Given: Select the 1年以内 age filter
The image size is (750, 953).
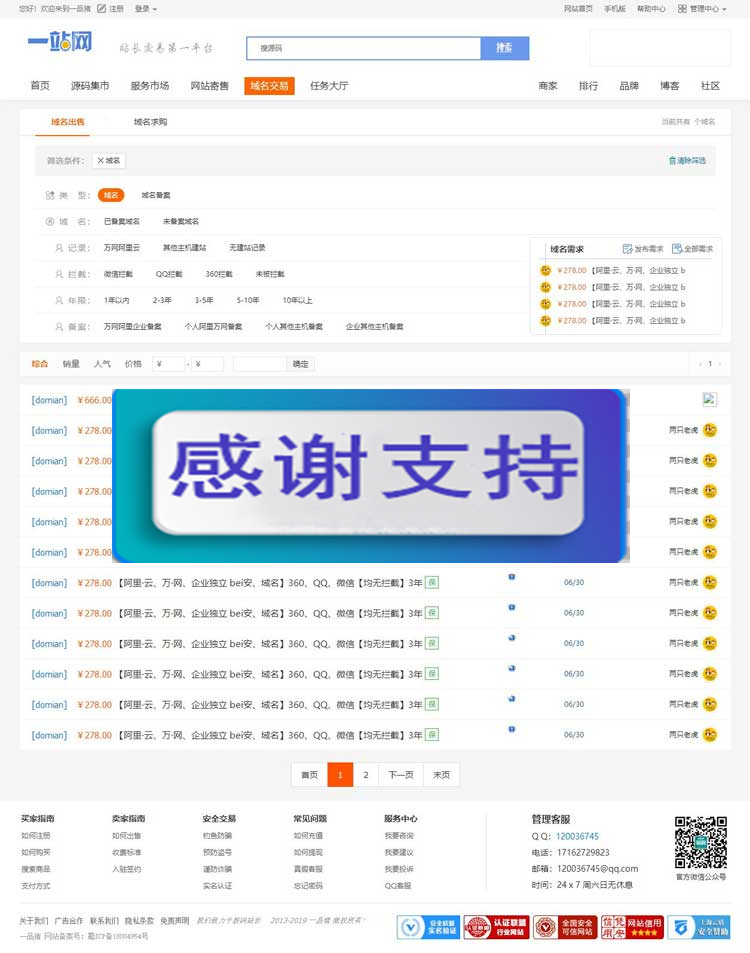Looking at the screenshot, I should [116, 300].
